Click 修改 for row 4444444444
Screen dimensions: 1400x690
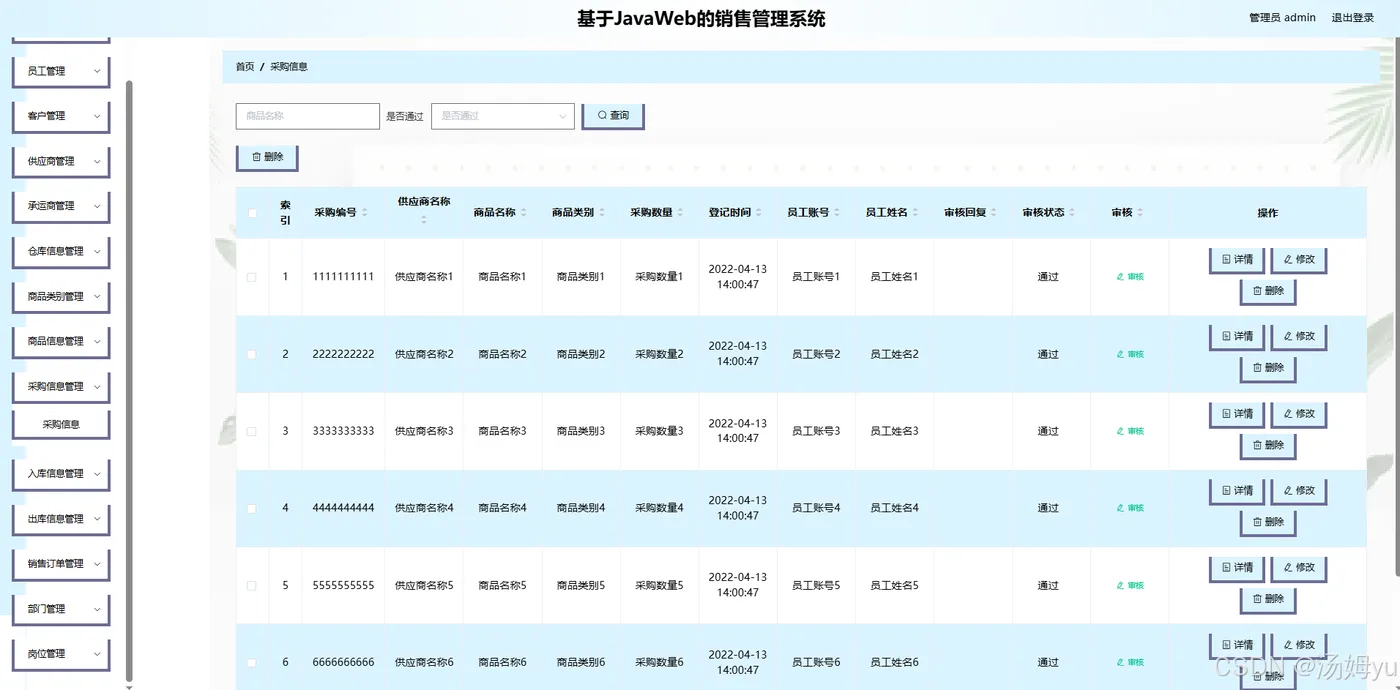pos(1299,491)
